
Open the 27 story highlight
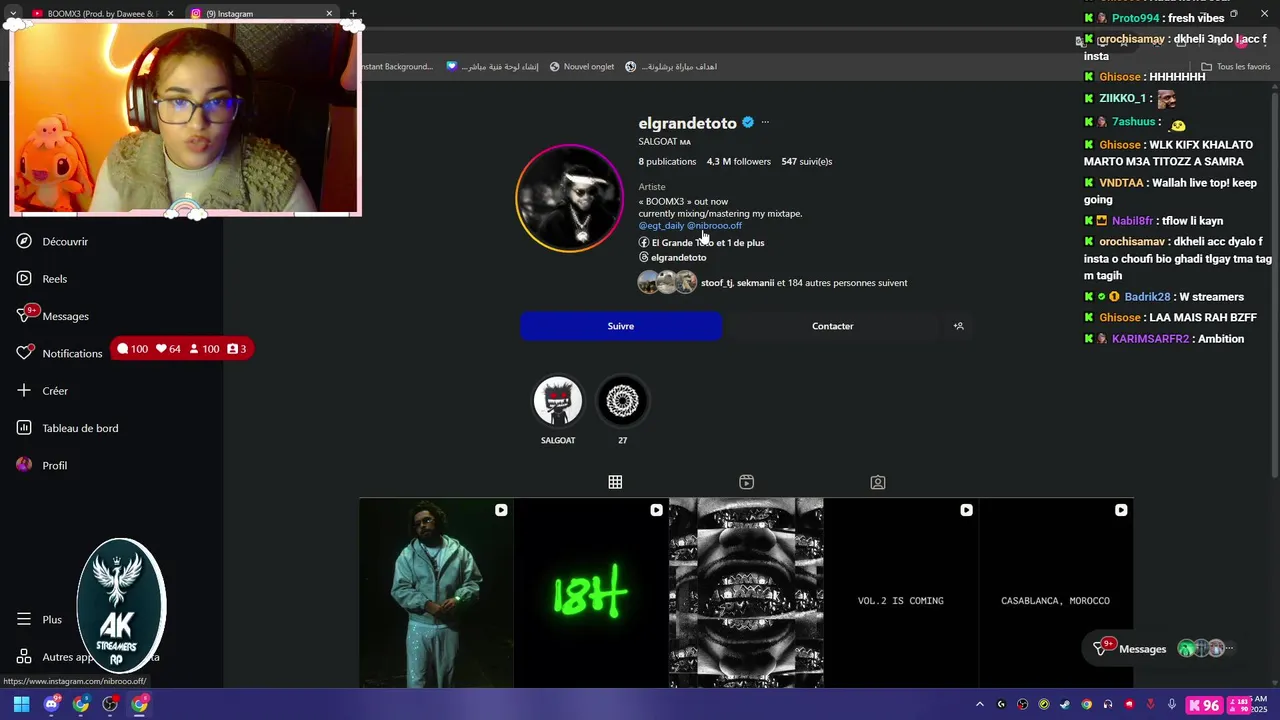[x=622, y=401]
